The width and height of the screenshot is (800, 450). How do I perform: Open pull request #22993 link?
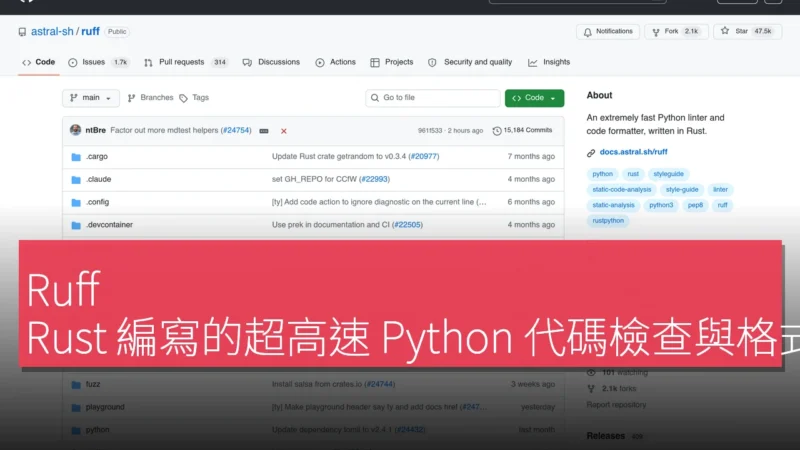point(374,180)
